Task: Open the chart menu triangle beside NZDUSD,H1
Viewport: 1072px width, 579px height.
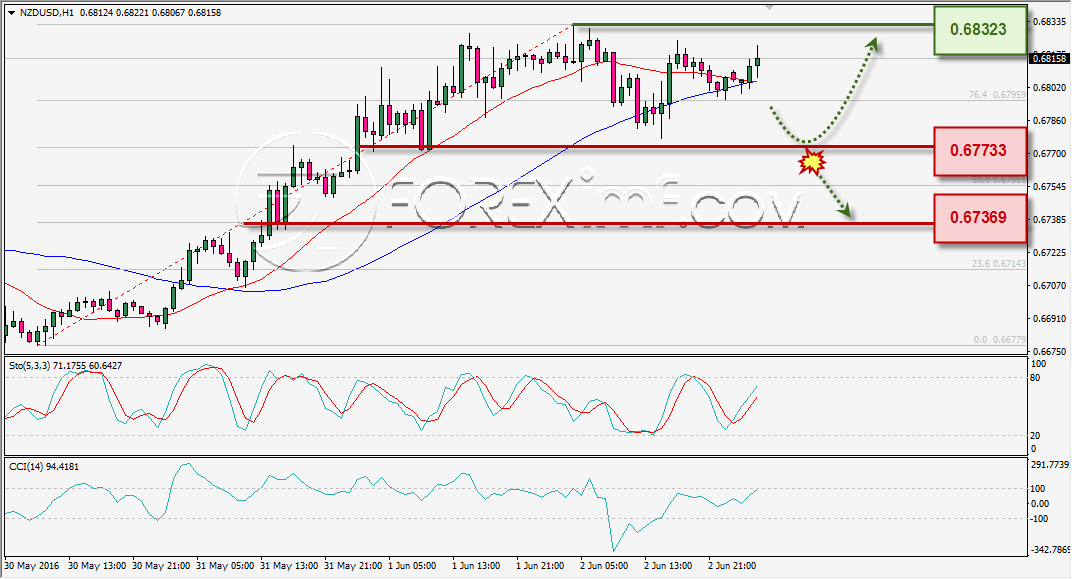Action: point(11,12)
